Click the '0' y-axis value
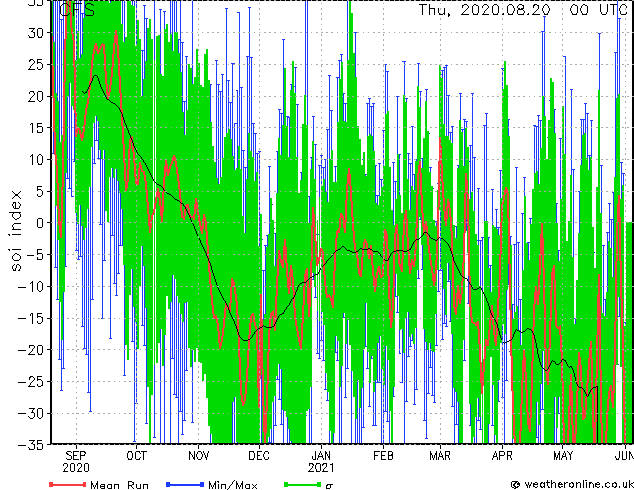This screenshot has height=490, width=634. [39, 223]
